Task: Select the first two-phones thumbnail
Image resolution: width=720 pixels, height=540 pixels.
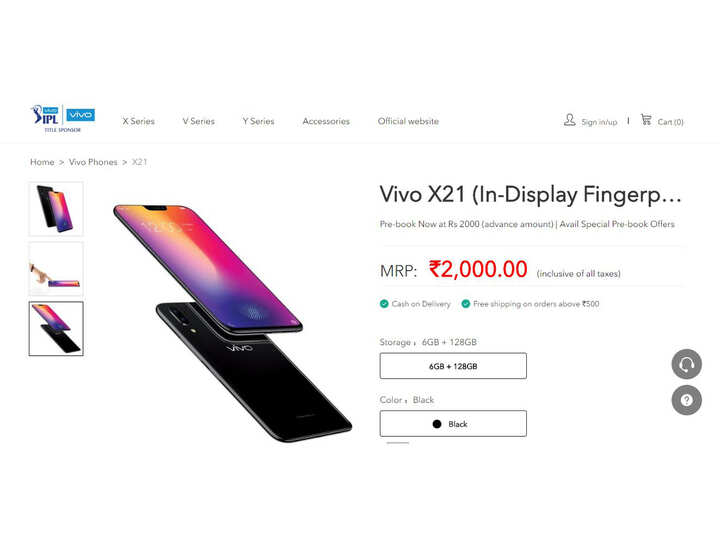Action: pyautogui.click(x=56, y=209)
